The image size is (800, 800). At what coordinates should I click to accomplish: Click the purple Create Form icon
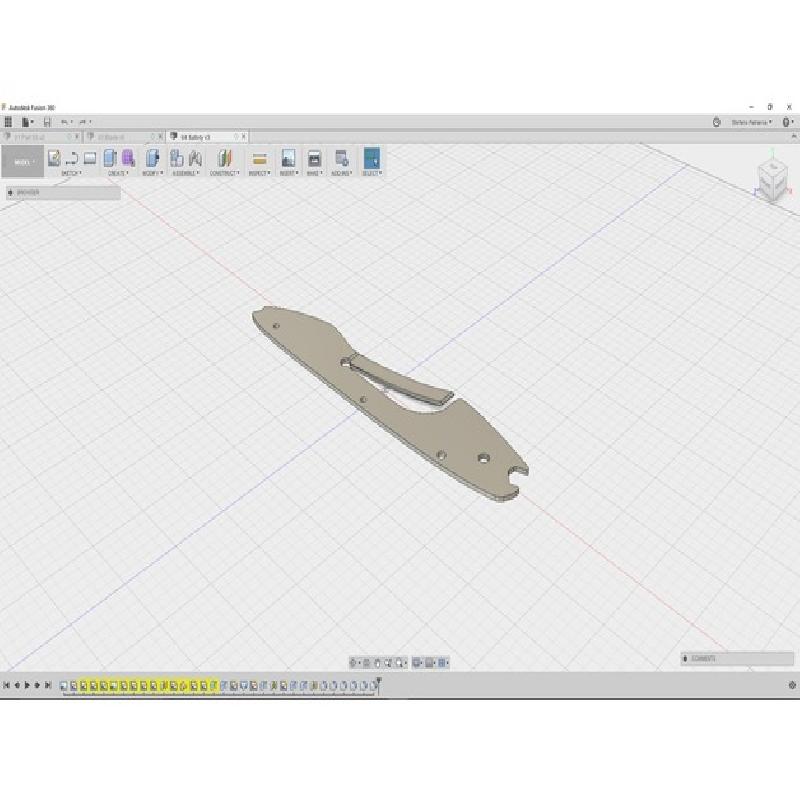128,158
